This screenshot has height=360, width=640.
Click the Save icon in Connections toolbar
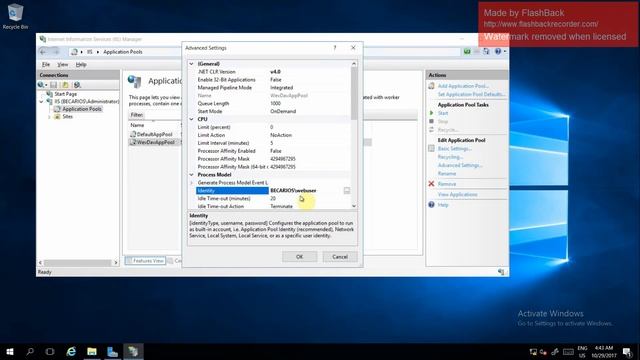tap(53, 85)
